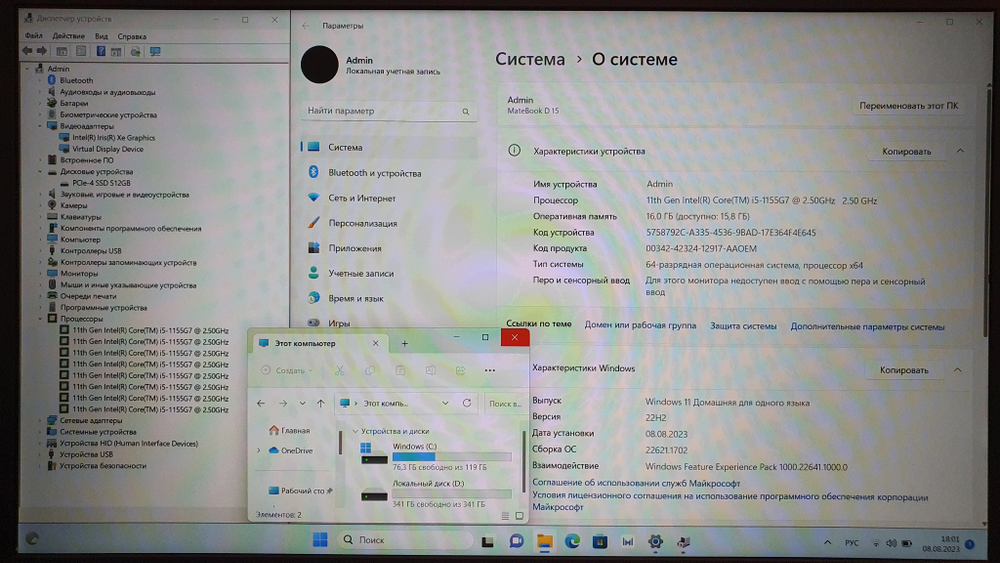This screenshot has width=1000, height=563.
Task: Open Соглашение об использовании служб Майкрософт link
Action: [x=636, y=483]
